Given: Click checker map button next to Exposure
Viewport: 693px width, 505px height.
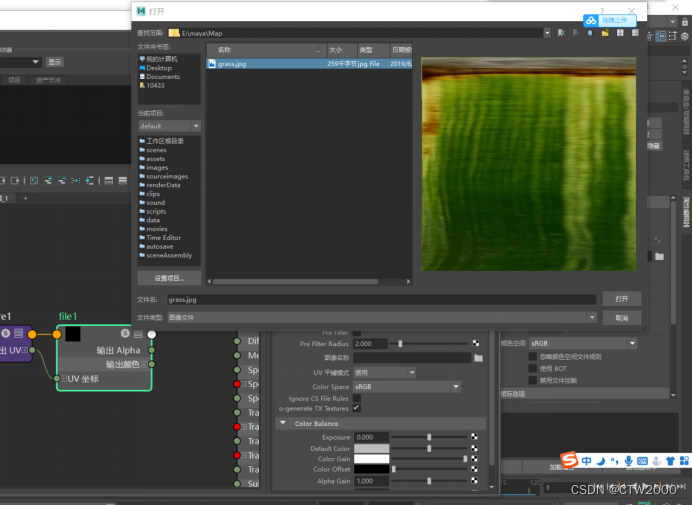Looking at the screenshot, I should point(474,437).
